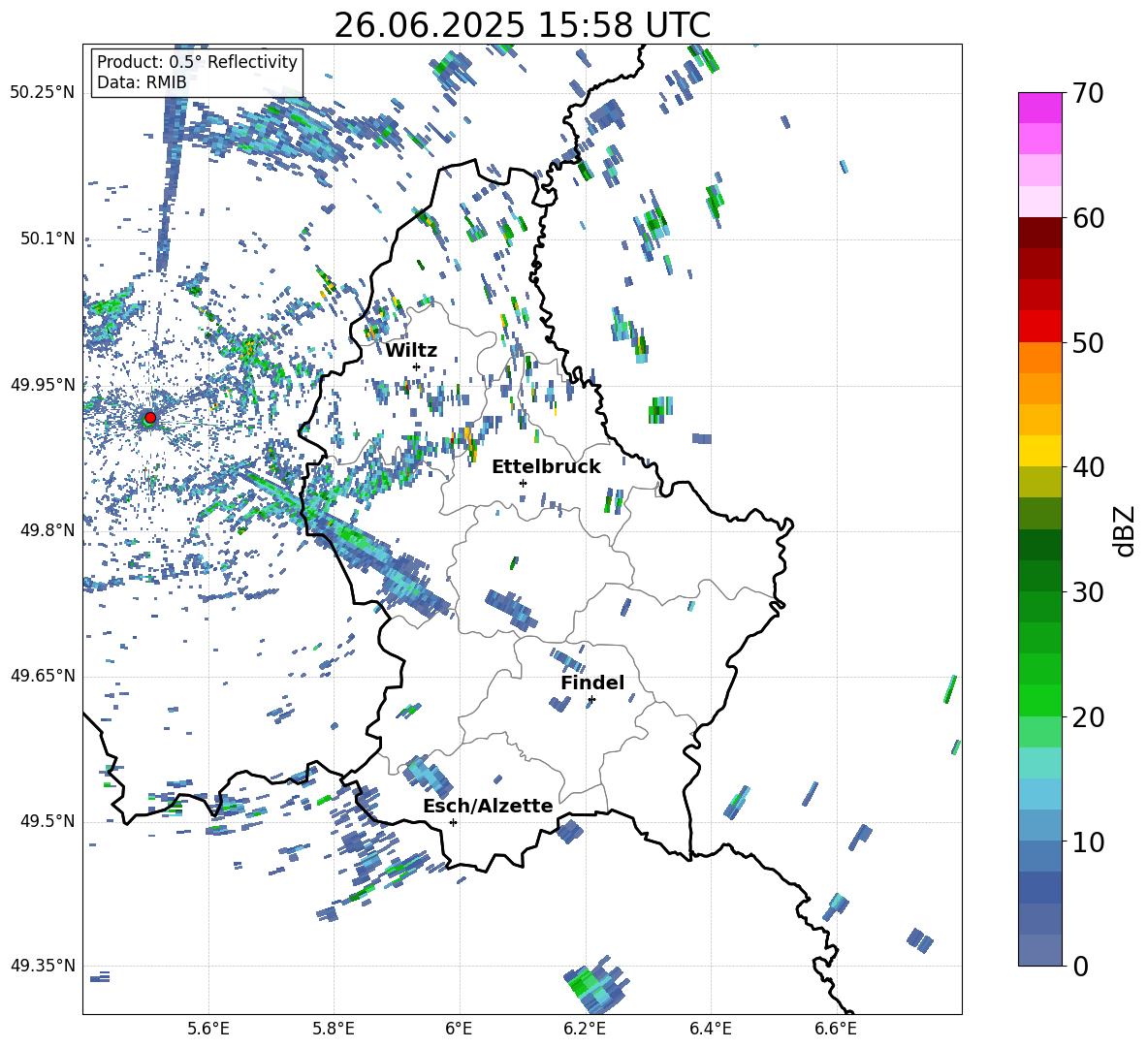Click the 6.2°E longitude label

point(585,1029)
